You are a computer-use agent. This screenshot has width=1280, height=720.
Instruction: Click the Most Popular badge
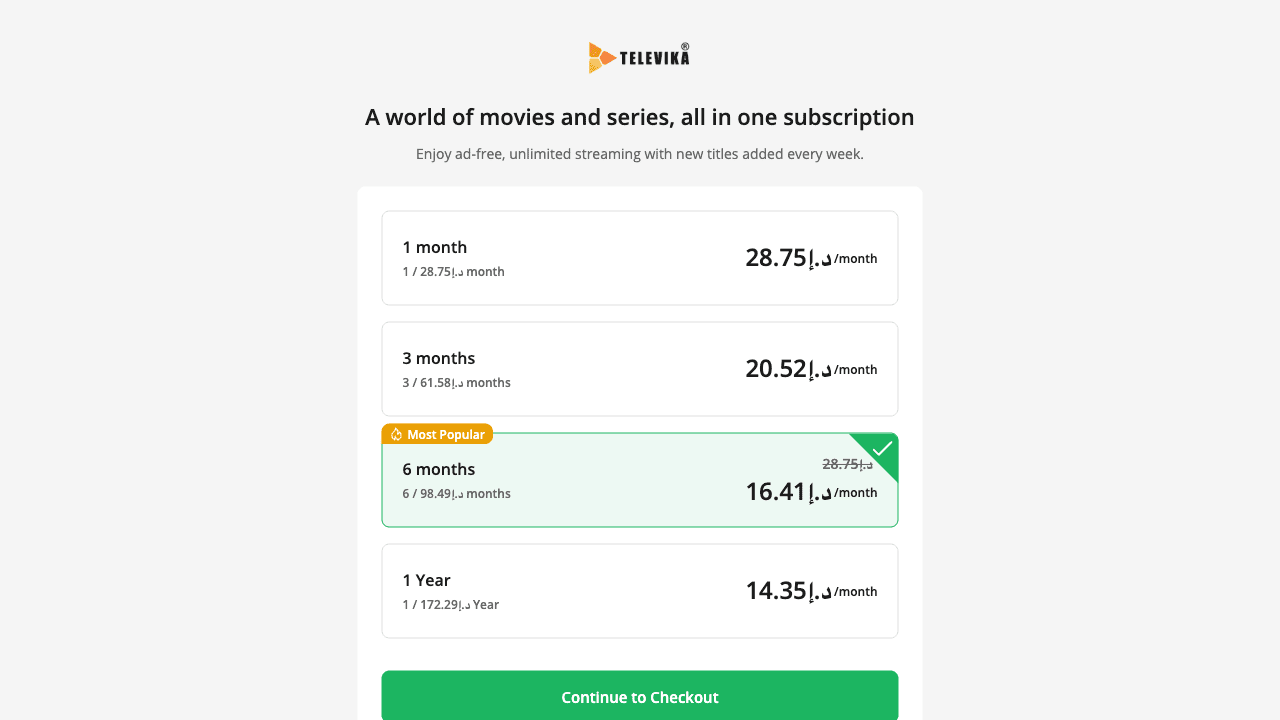coord(437,434)
